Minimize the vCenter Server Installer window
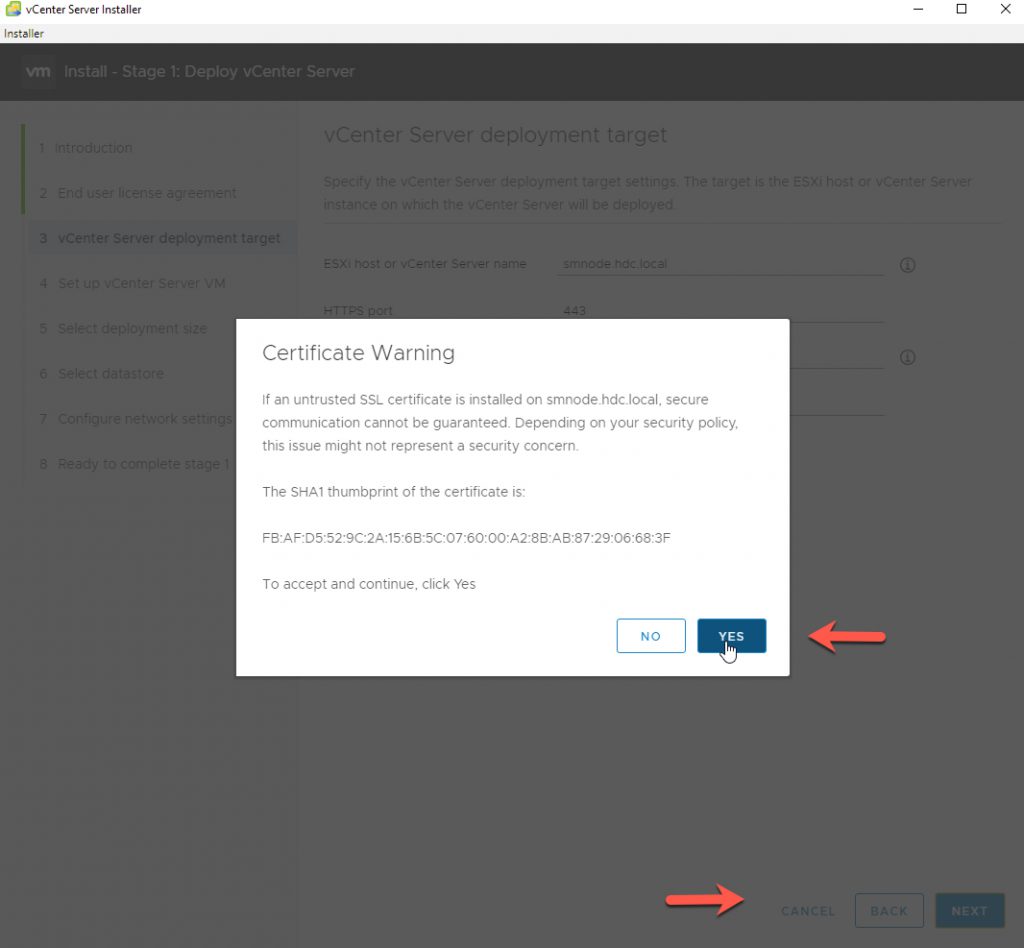Image resolution: width=1024 pixels, height=948 pixels. coord(918,9)
